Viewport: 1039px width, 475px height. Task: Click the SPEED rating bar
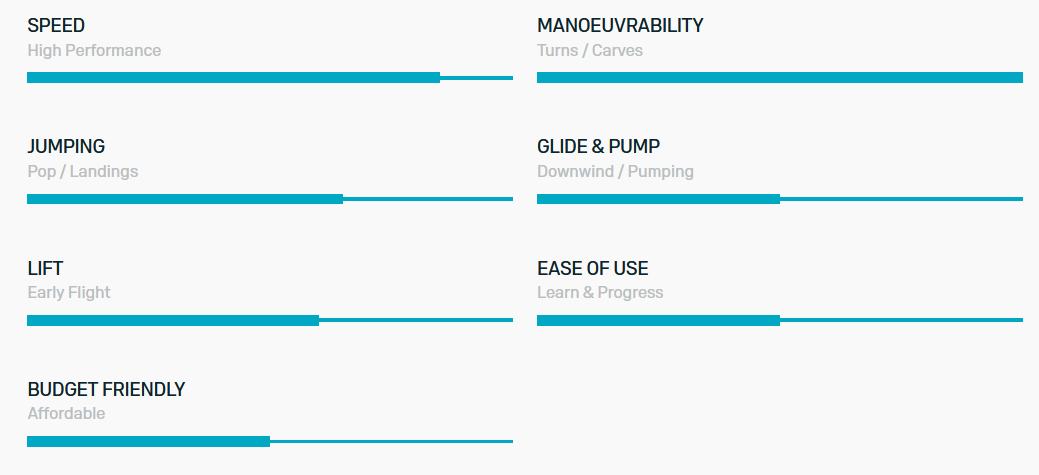pyautogui.click(x=270, y=78)
